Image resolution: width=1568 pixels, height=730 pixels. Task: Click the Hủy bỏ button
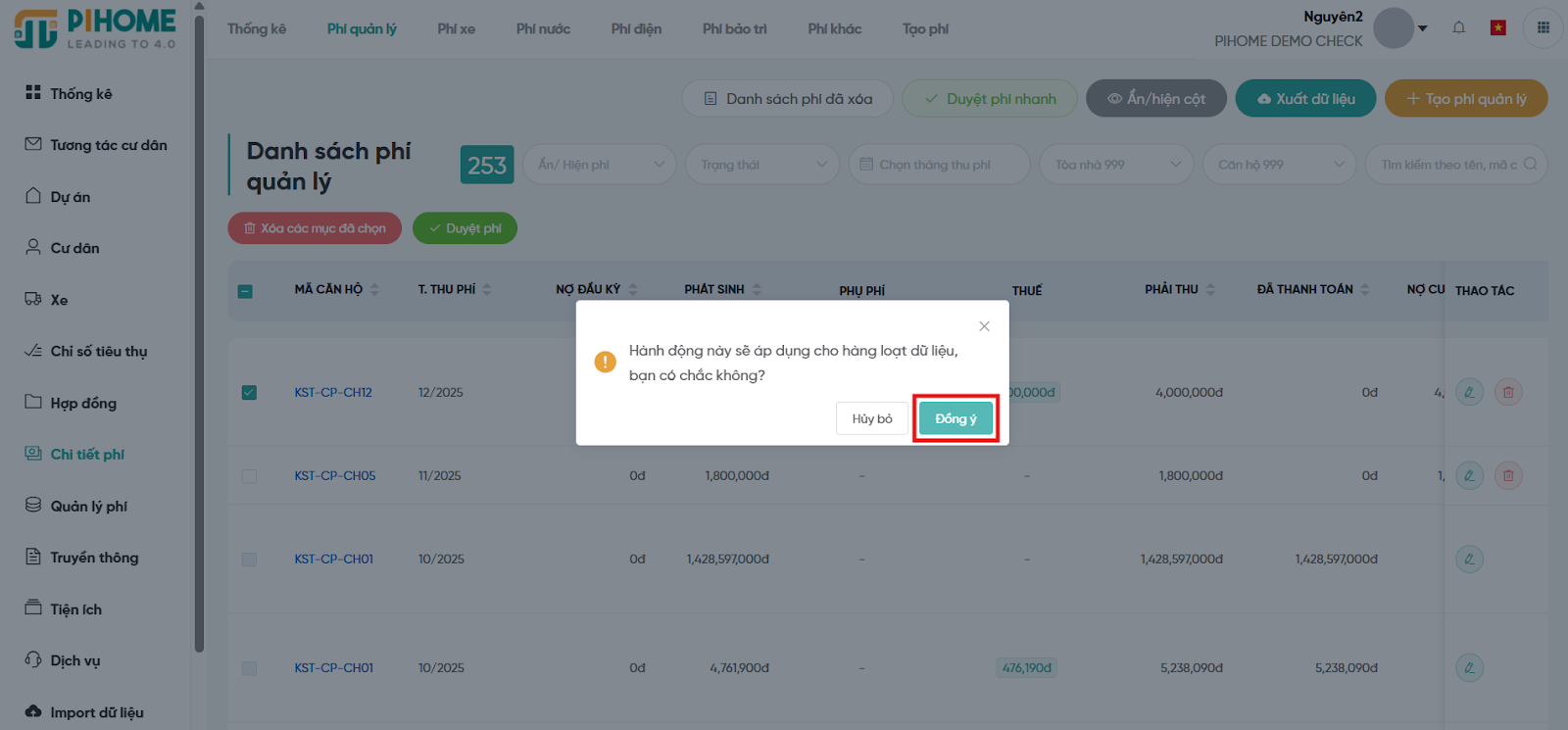coord(871,418)
